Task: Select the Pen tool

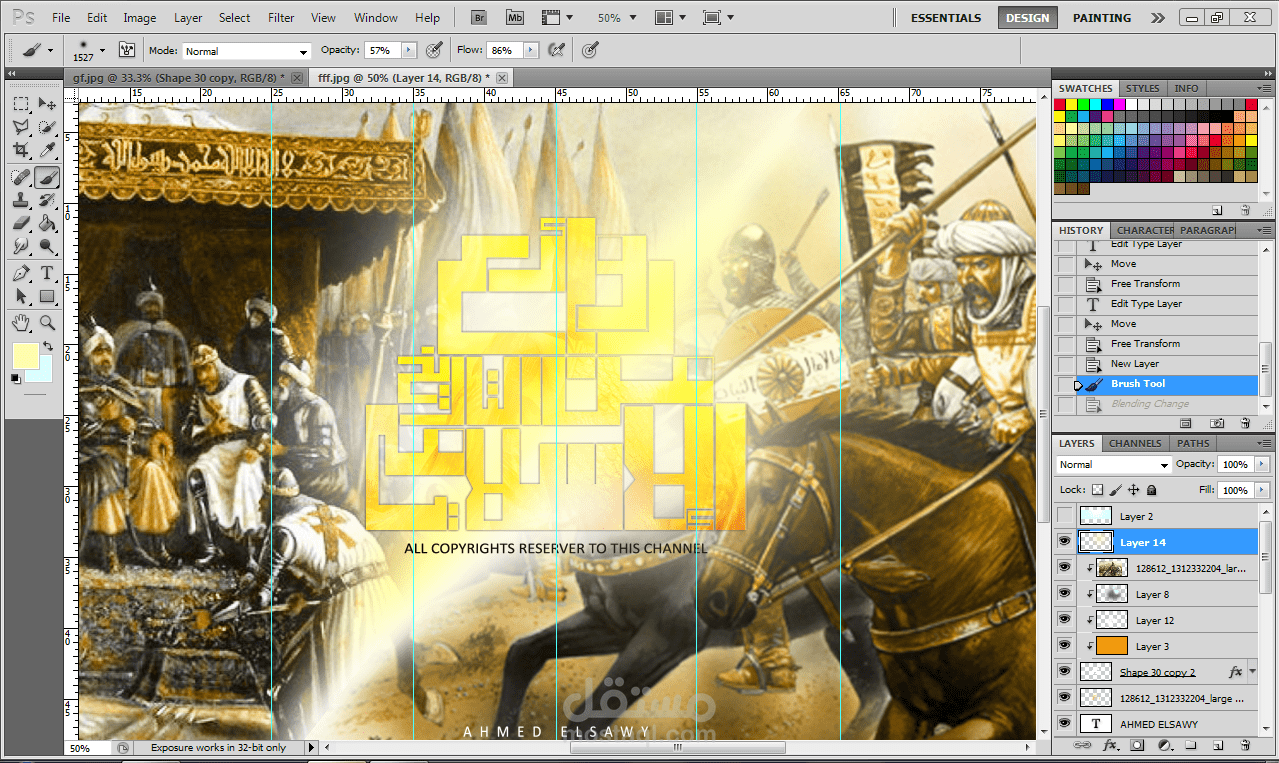Action: pyautogui.click(x=21, y=273)
